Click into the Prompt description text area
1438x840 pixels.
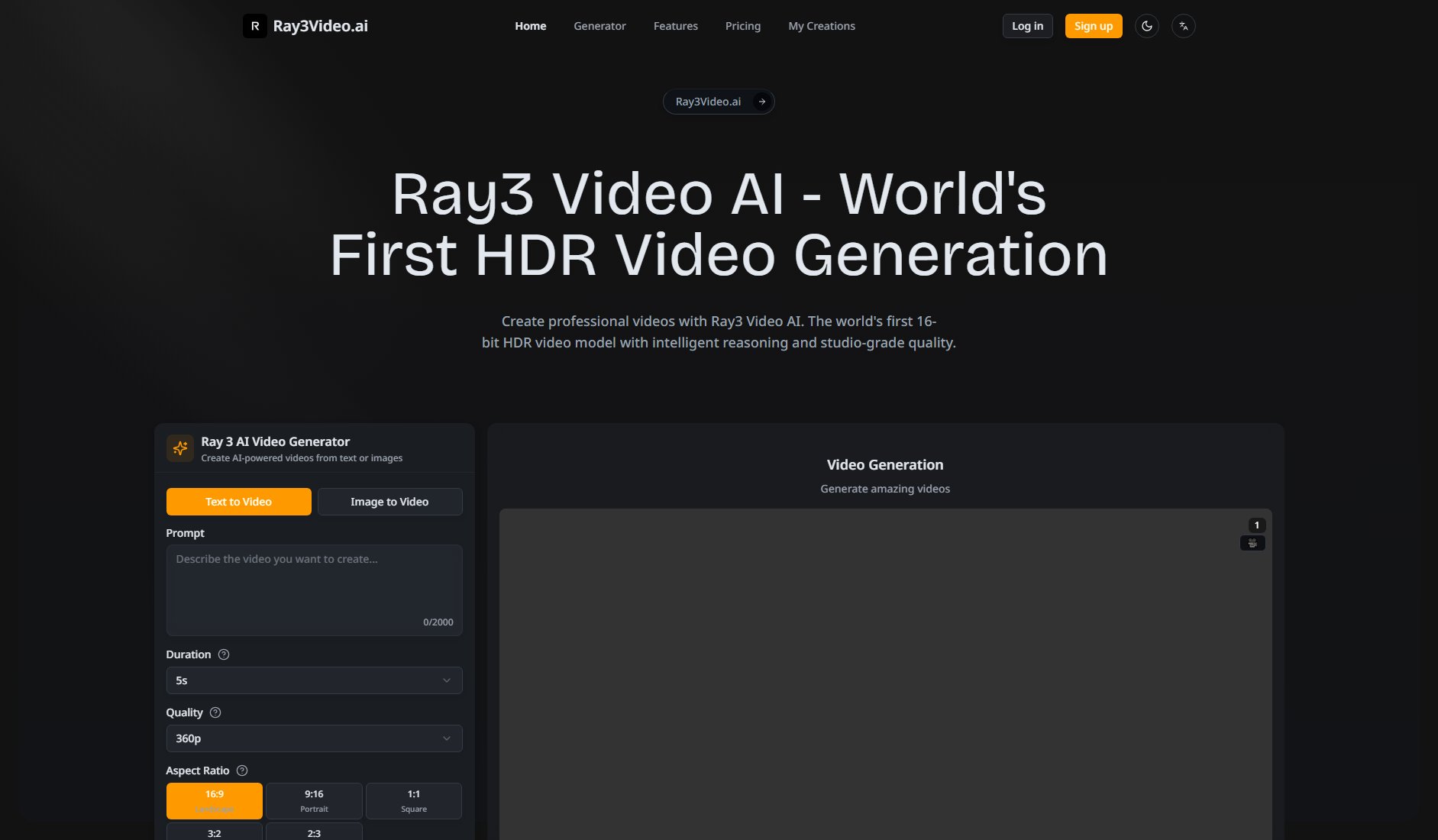point(314,590)
